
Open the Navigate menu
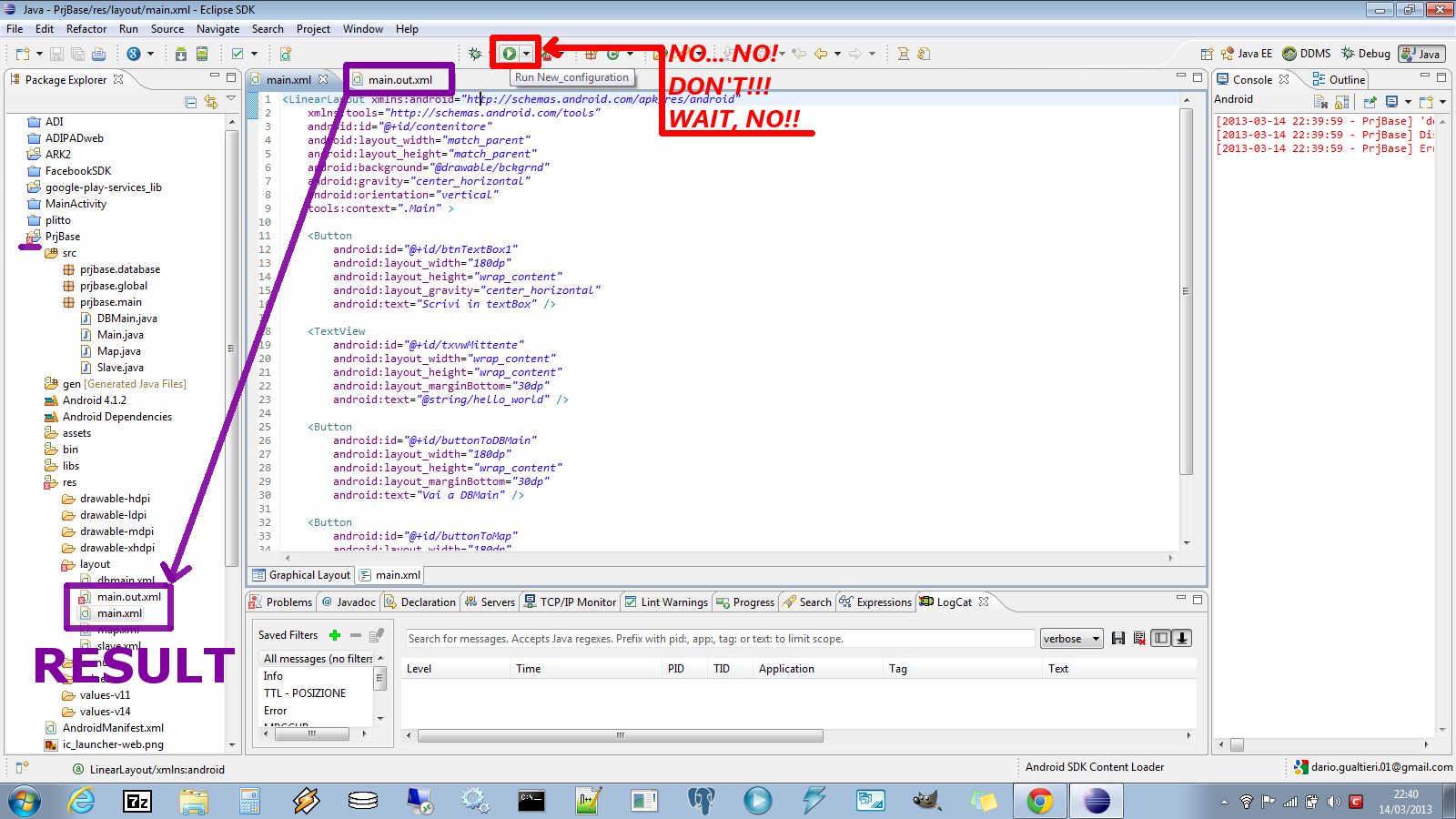(x=218, y=29)
